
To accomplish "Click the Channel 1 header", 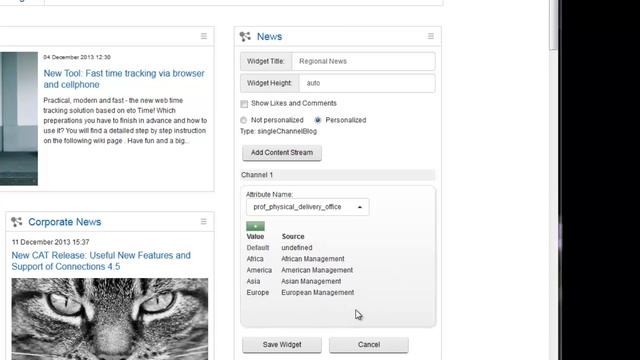I will click(338, 175).
